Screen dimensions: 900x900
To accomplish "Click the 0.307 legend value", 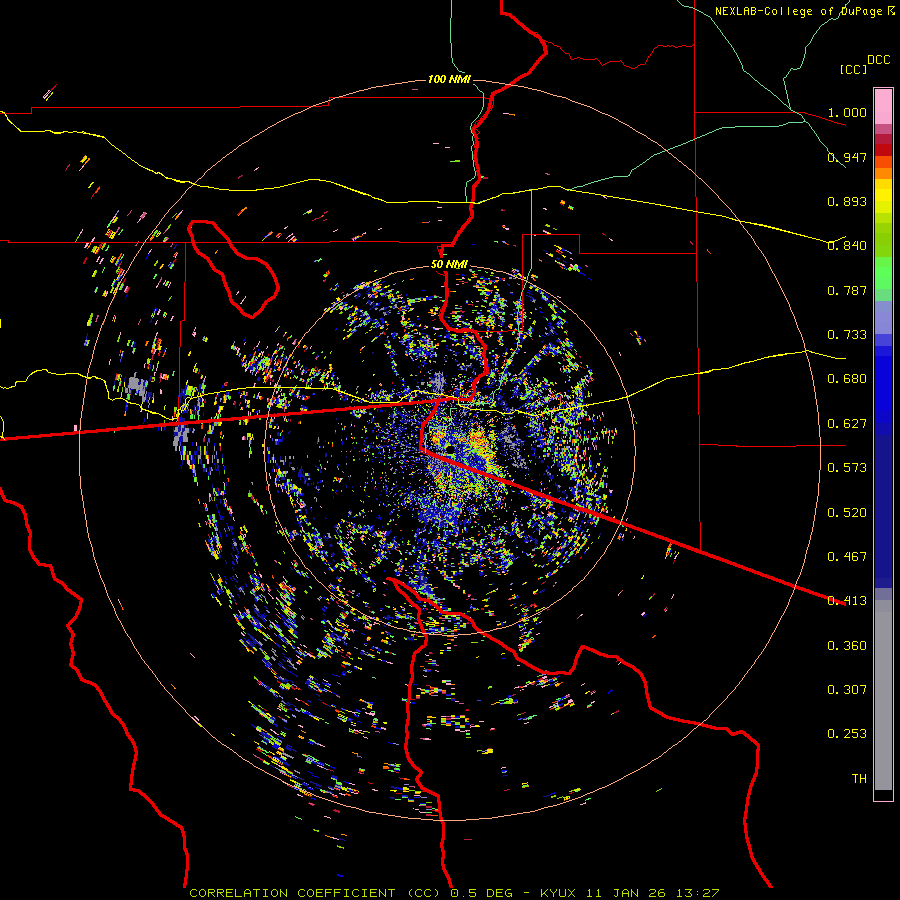I will pos(847,690).
